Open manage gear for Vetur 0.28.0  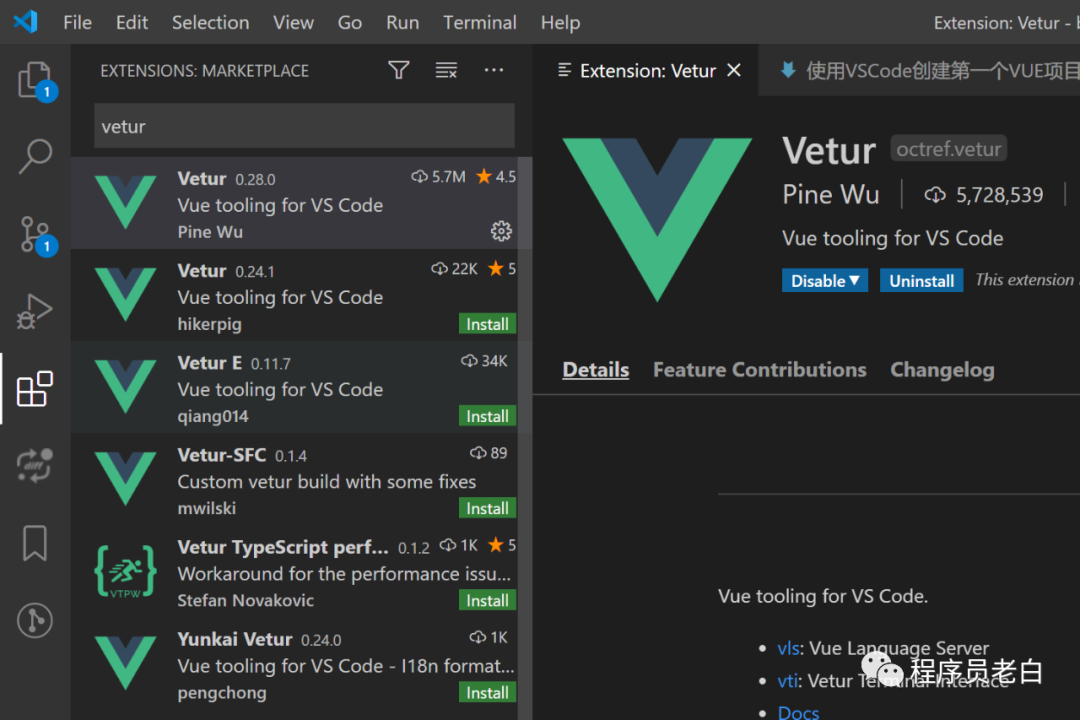click(x=501, y=231)
